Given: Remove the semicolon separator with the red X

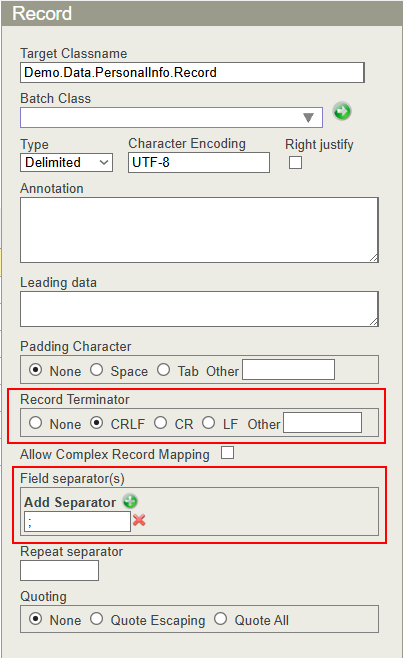Looking at the screenshot, I should click(139, 520).
